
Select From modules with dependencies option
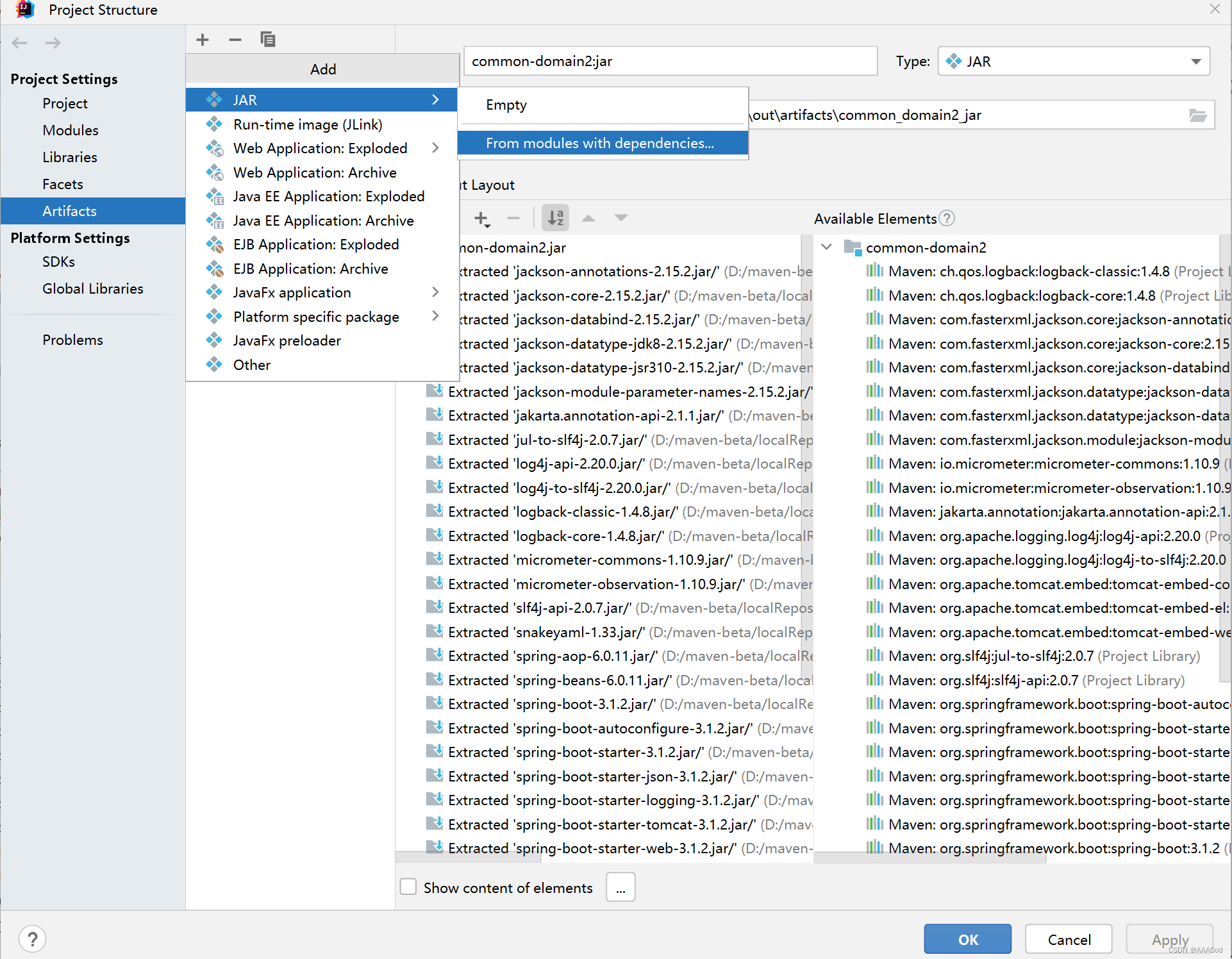point(599,144)
